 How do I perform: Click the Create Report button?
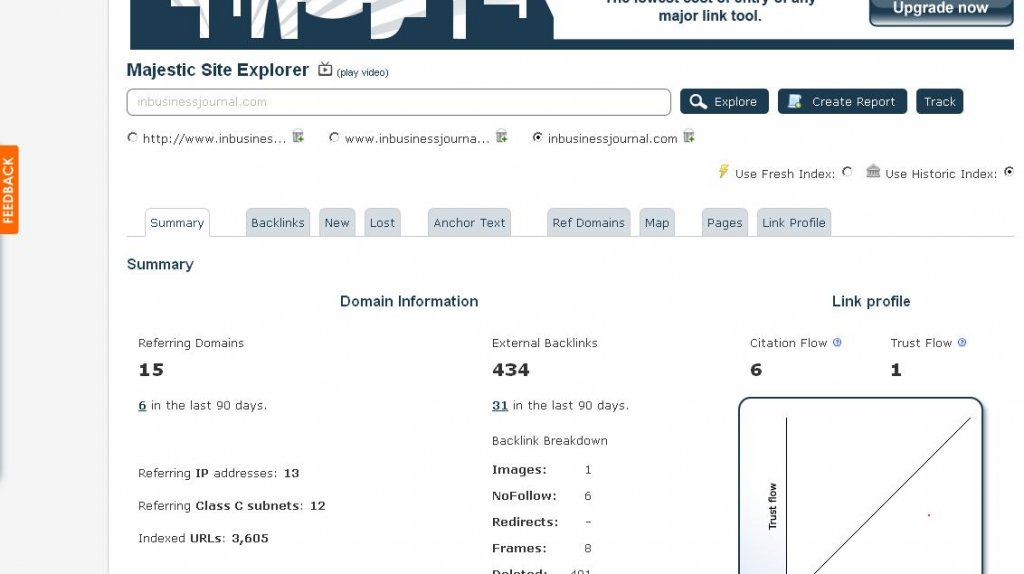[842, 101]
